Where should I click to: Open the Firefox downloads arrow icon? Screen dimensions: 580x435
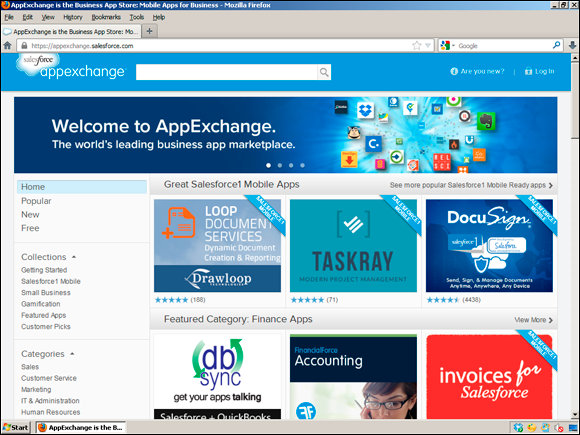pyautogui.click(x=572, y=45)
